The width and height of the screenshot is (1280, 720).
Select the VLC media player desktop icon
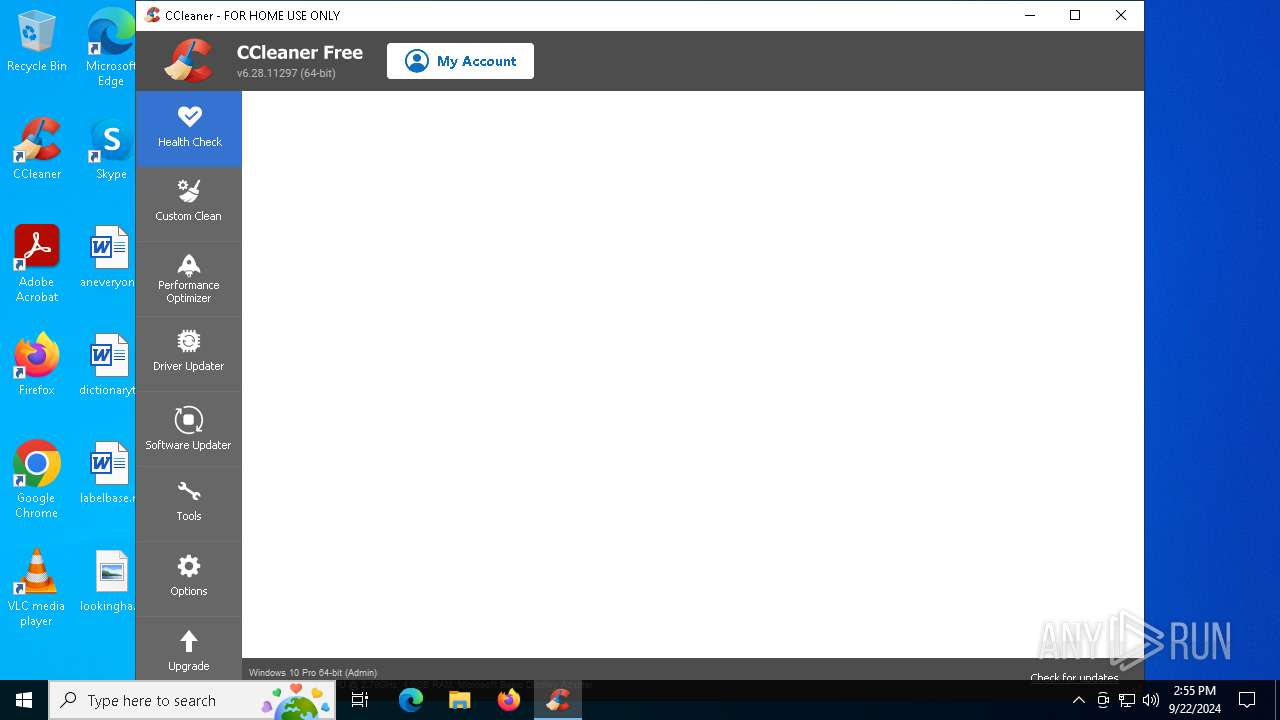(37, 588)
